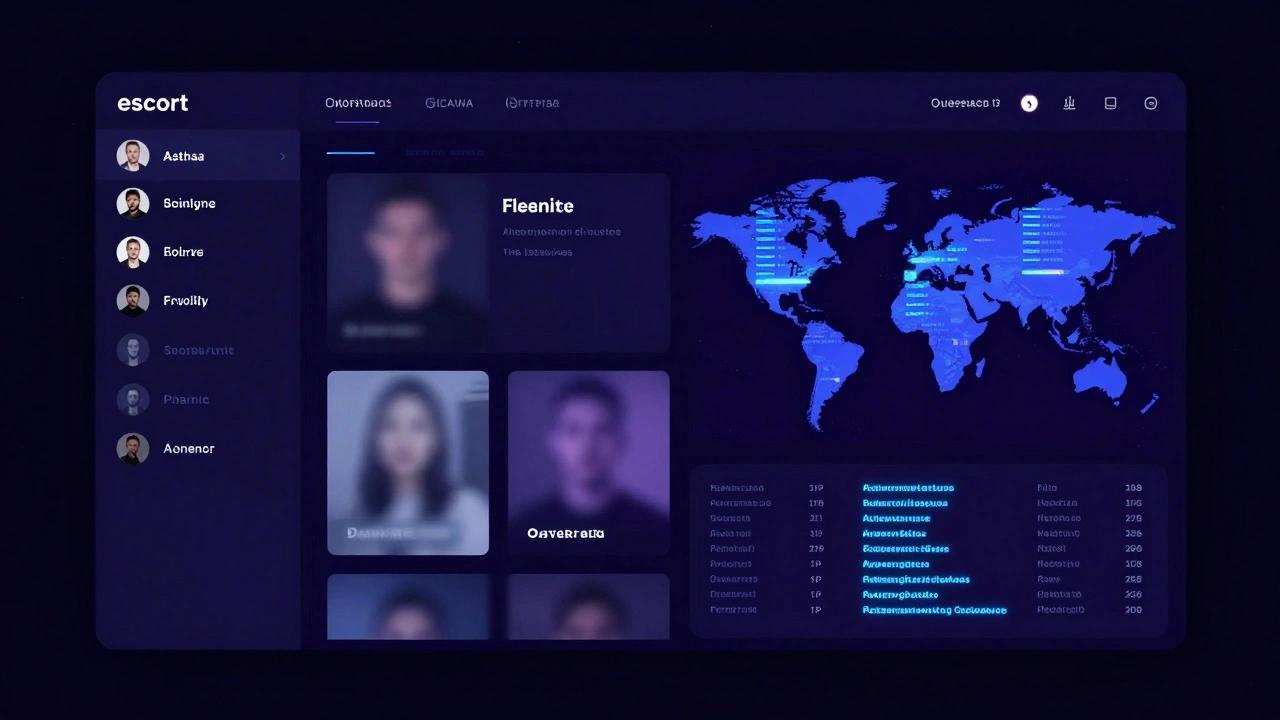Click the avatar icon next to Boinlyne
Image resolution: width=1280 pixels, height=720 pixels.
[x=133, y=203]
